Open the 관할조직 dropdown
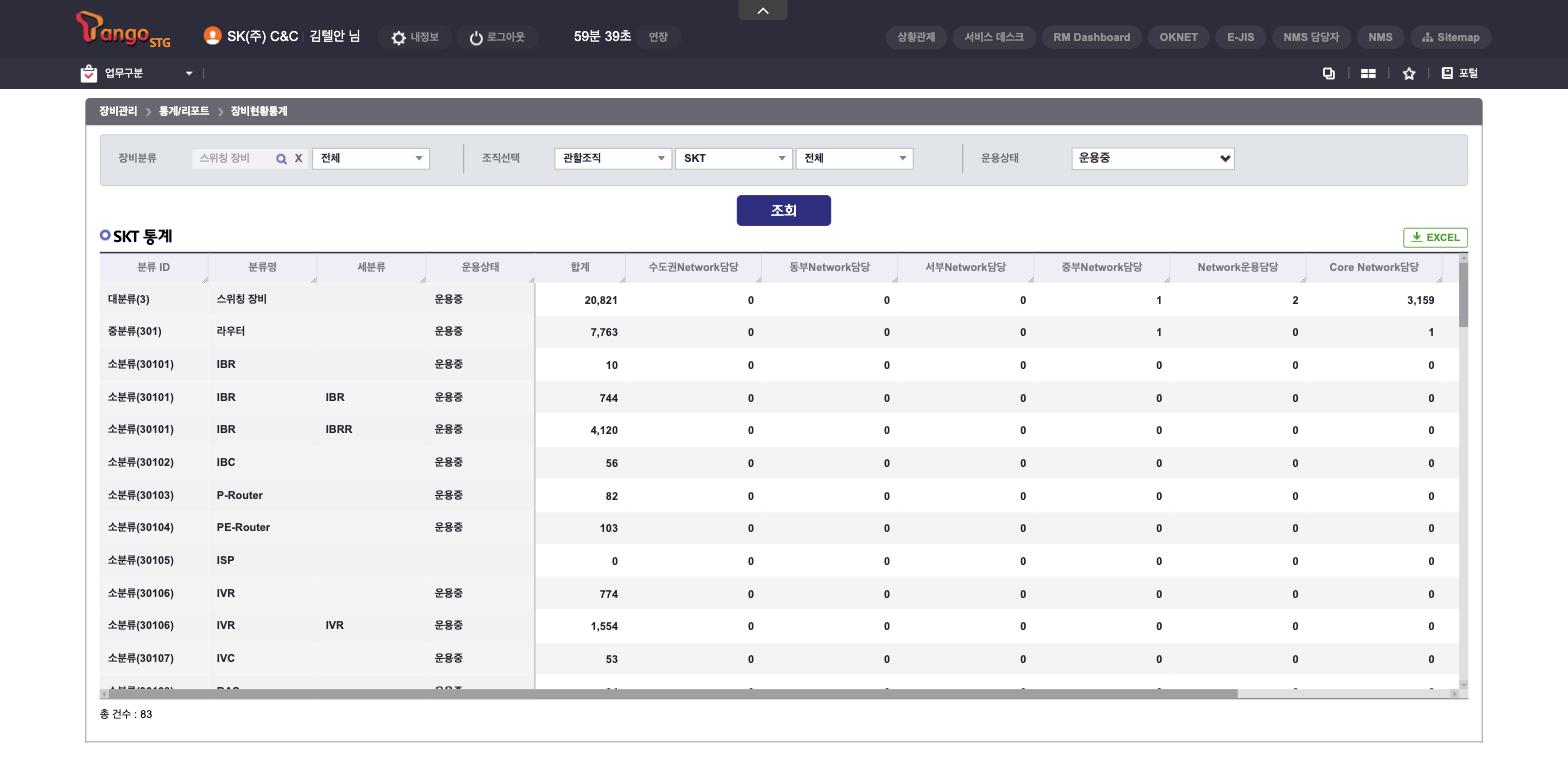 (613, 158)
